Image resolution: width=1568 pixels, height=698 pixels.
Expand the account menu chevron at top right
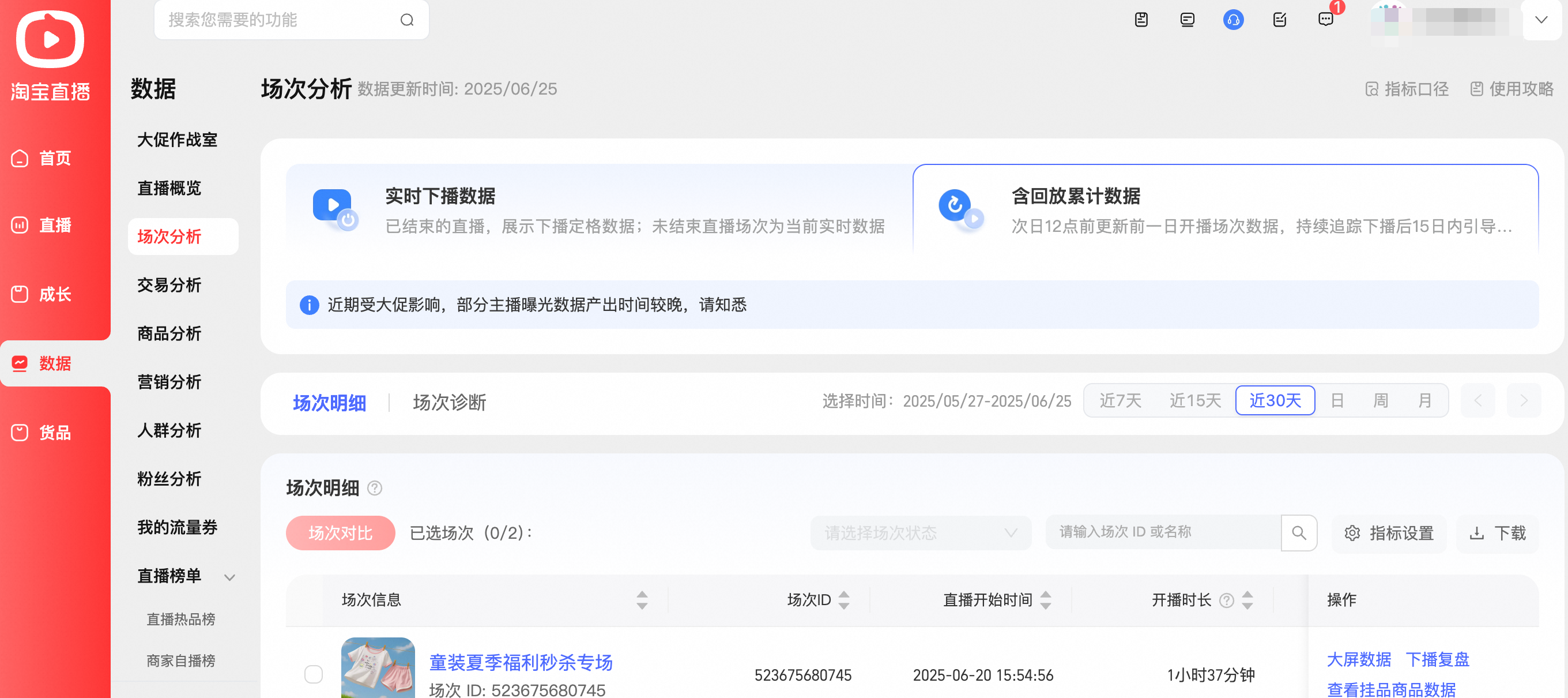[1540, 20]
